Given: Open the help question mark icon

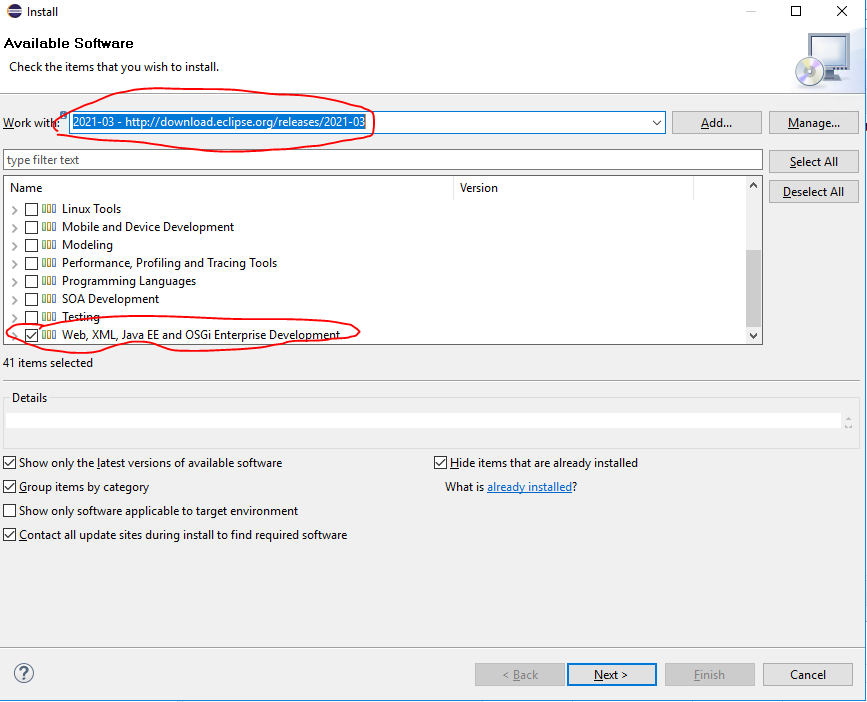Looking at the screenshot, I should (x=24, y=673).
